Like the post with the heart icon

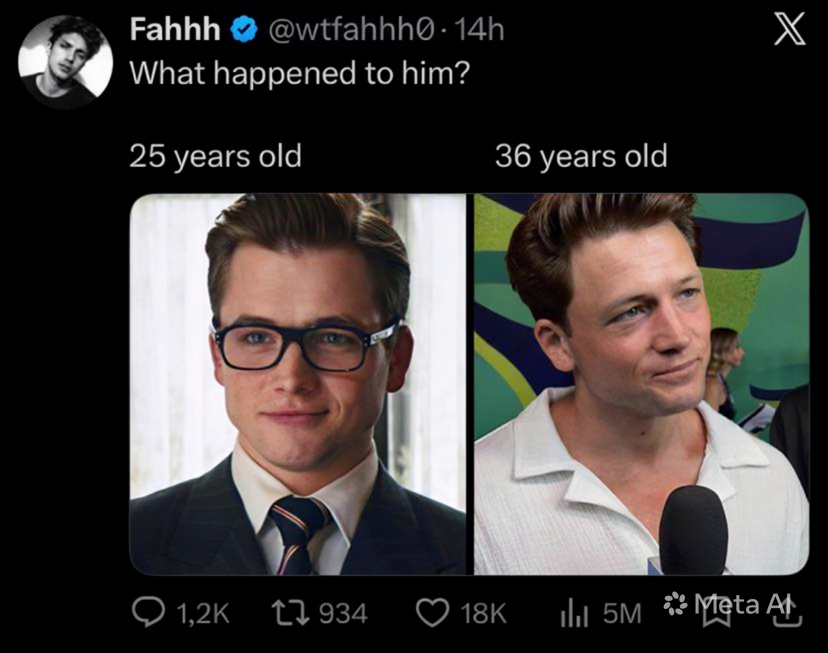(x=432, y=613)
